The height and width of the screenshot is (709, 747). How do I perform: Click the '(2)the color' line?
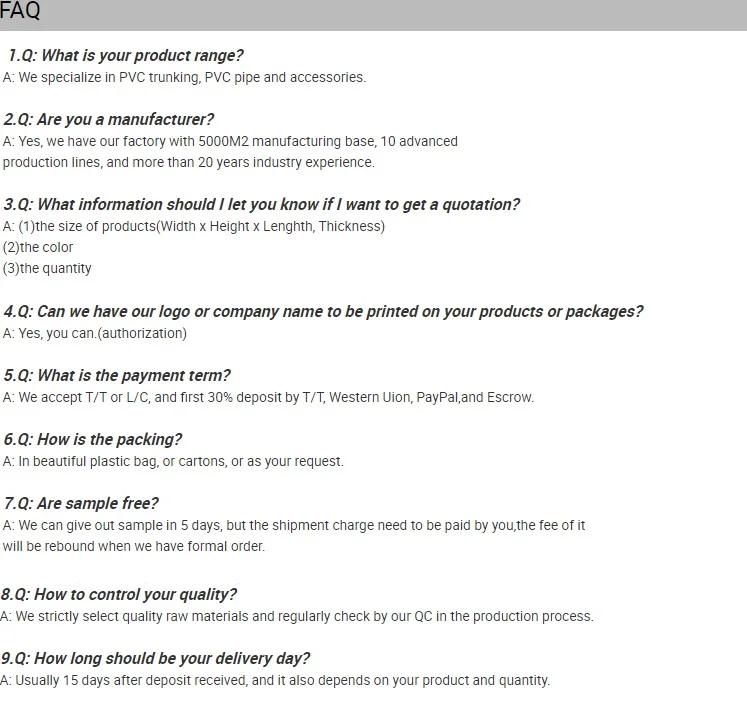38,247
